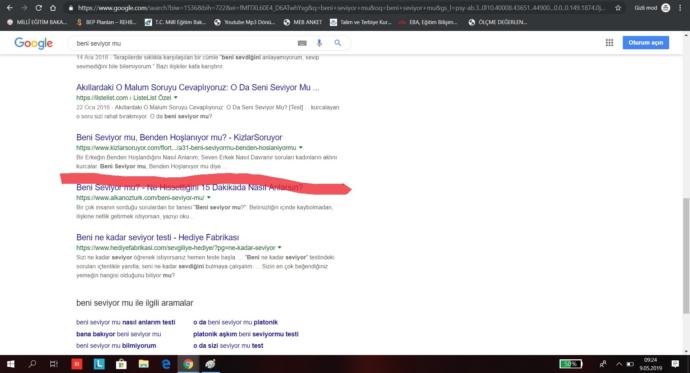Open the red app on the taskbar
The height and width of the screenshot is (373, 690).
point(77,364)
